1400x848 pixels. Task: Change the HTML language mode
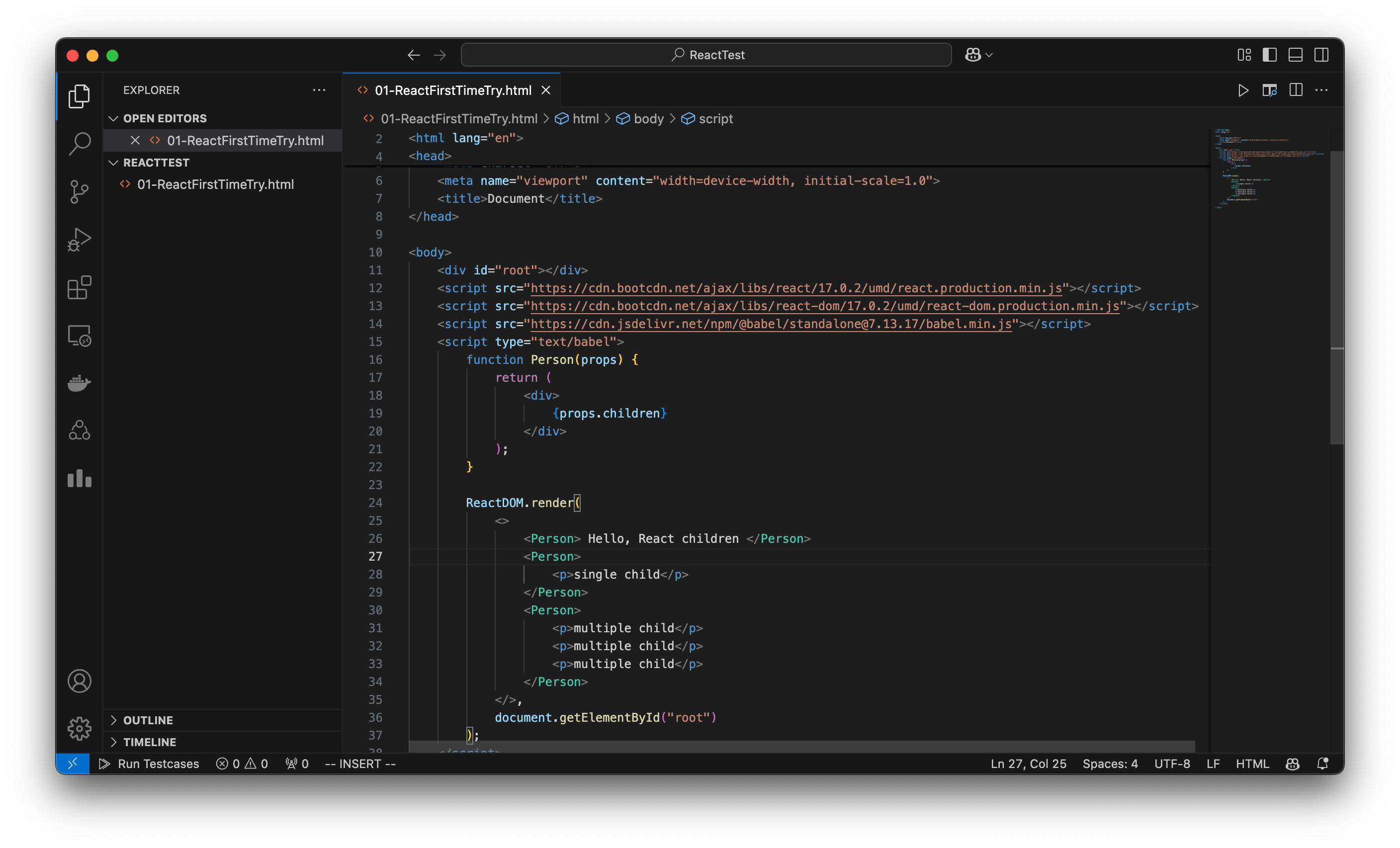click(1252, 764)
